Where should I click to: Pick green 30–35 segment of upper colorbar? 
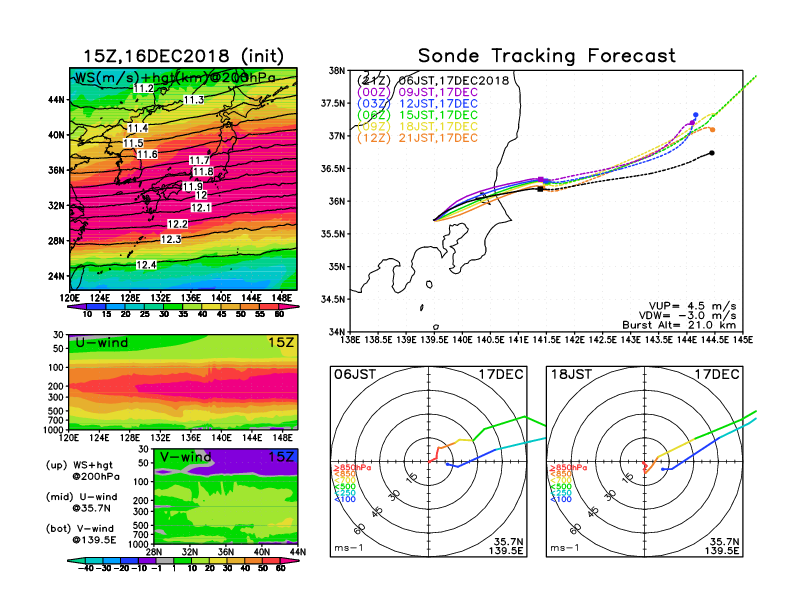pyautogui.click(x=173, y=306)
